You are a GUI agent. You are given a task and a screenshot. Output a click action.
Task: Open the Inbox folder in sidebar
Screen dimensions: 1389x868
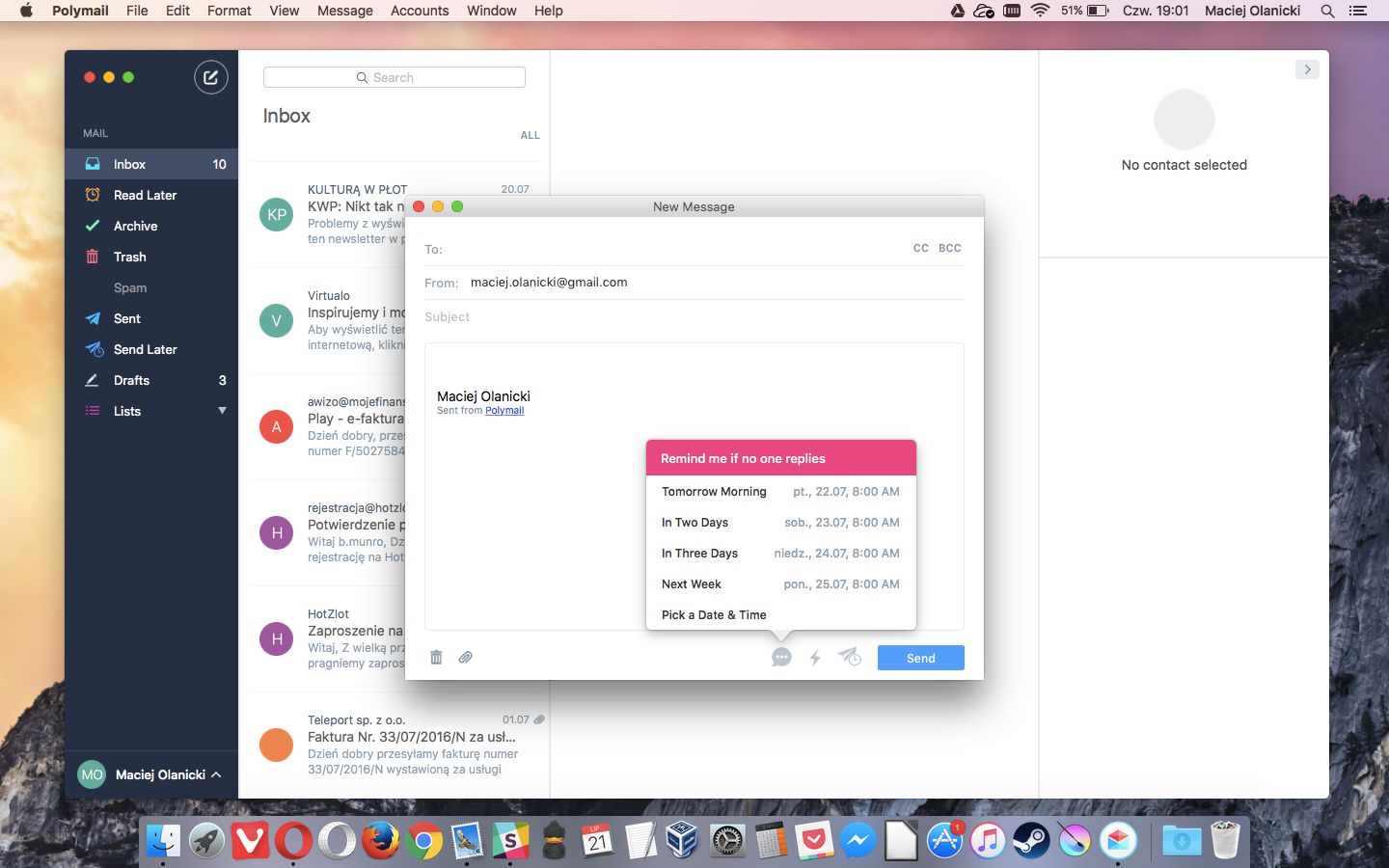(x=151, y=164)
